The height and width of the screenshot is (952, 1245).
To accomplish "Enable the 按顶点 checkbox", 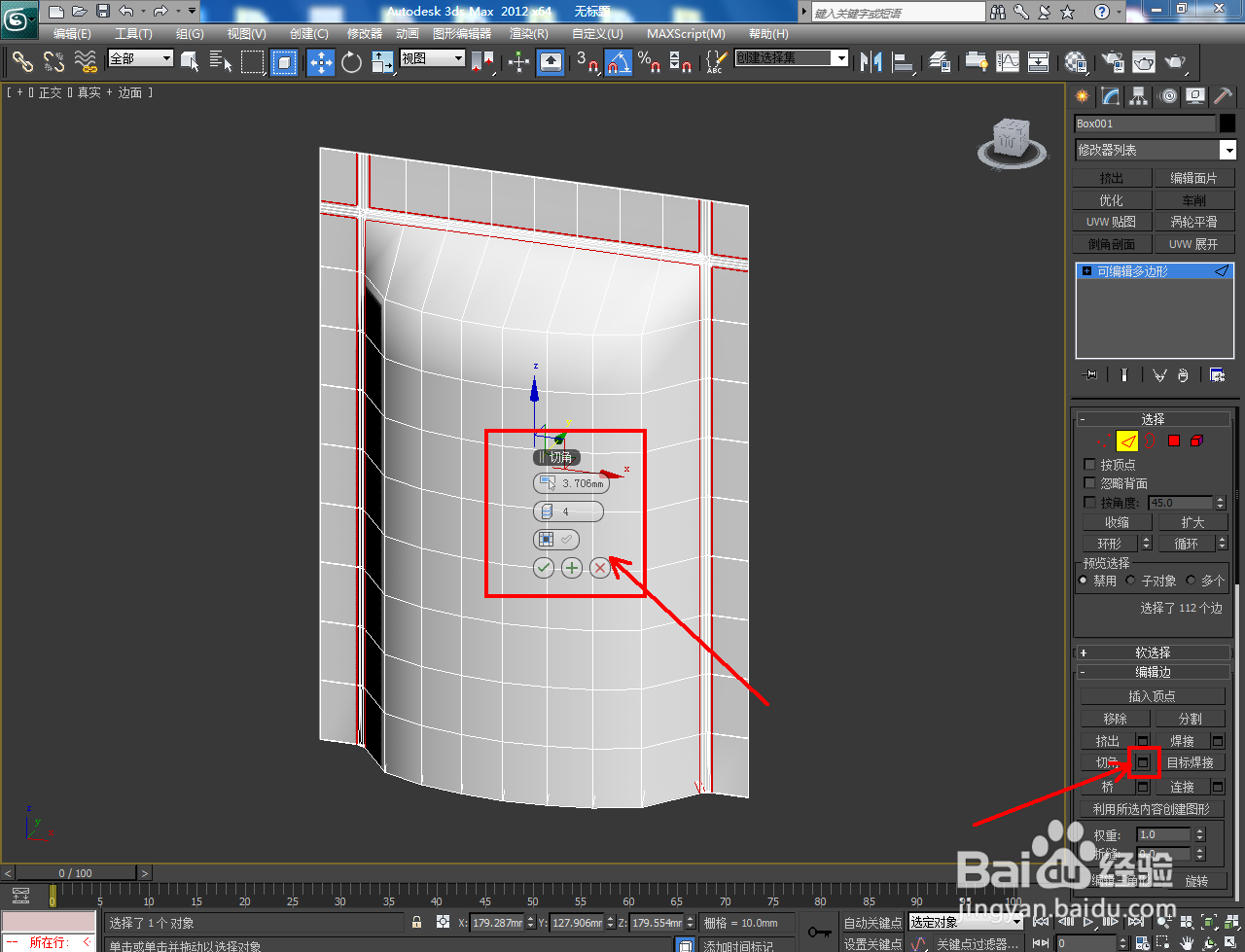I will click(x=1090, y=465).
